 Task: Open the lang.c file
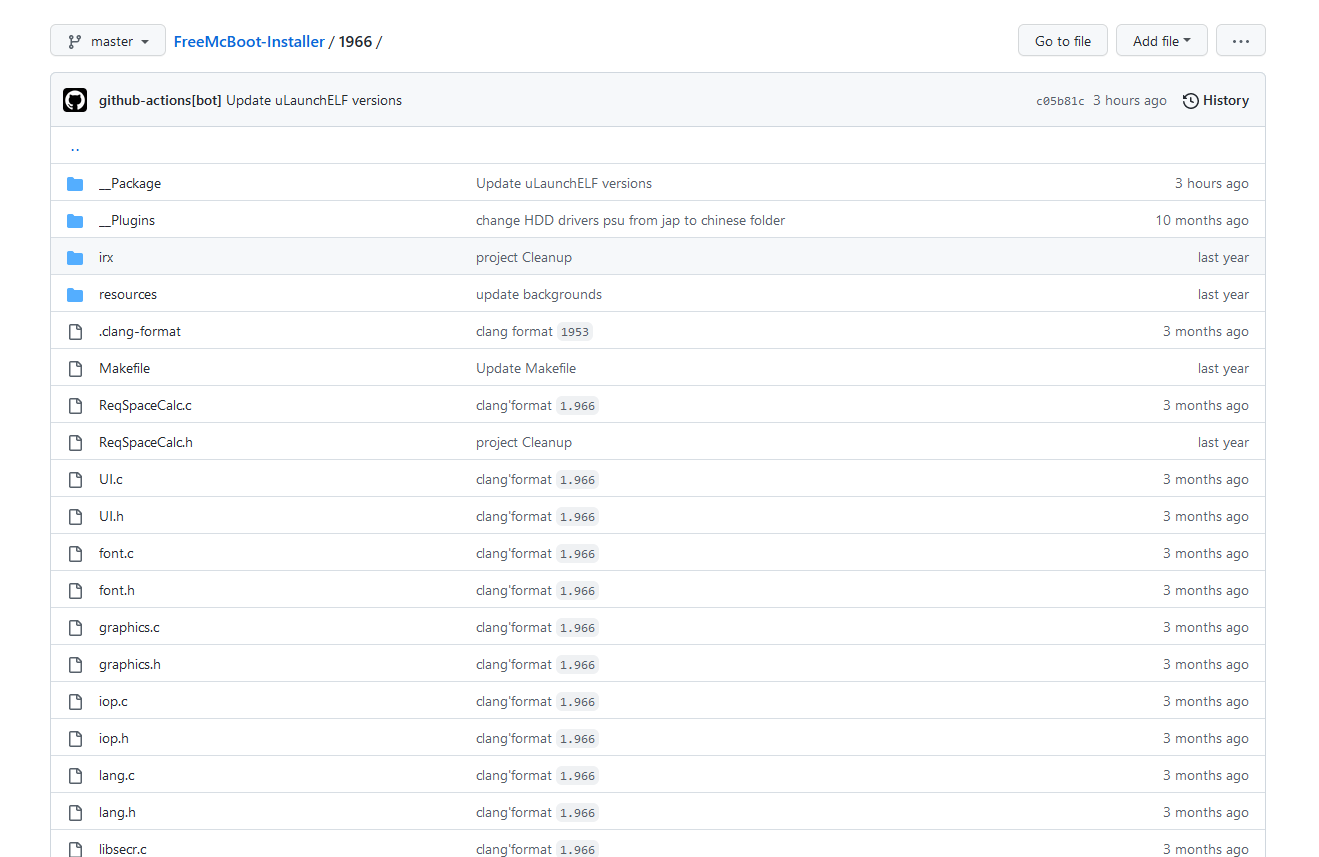click(x=117, y=775)
